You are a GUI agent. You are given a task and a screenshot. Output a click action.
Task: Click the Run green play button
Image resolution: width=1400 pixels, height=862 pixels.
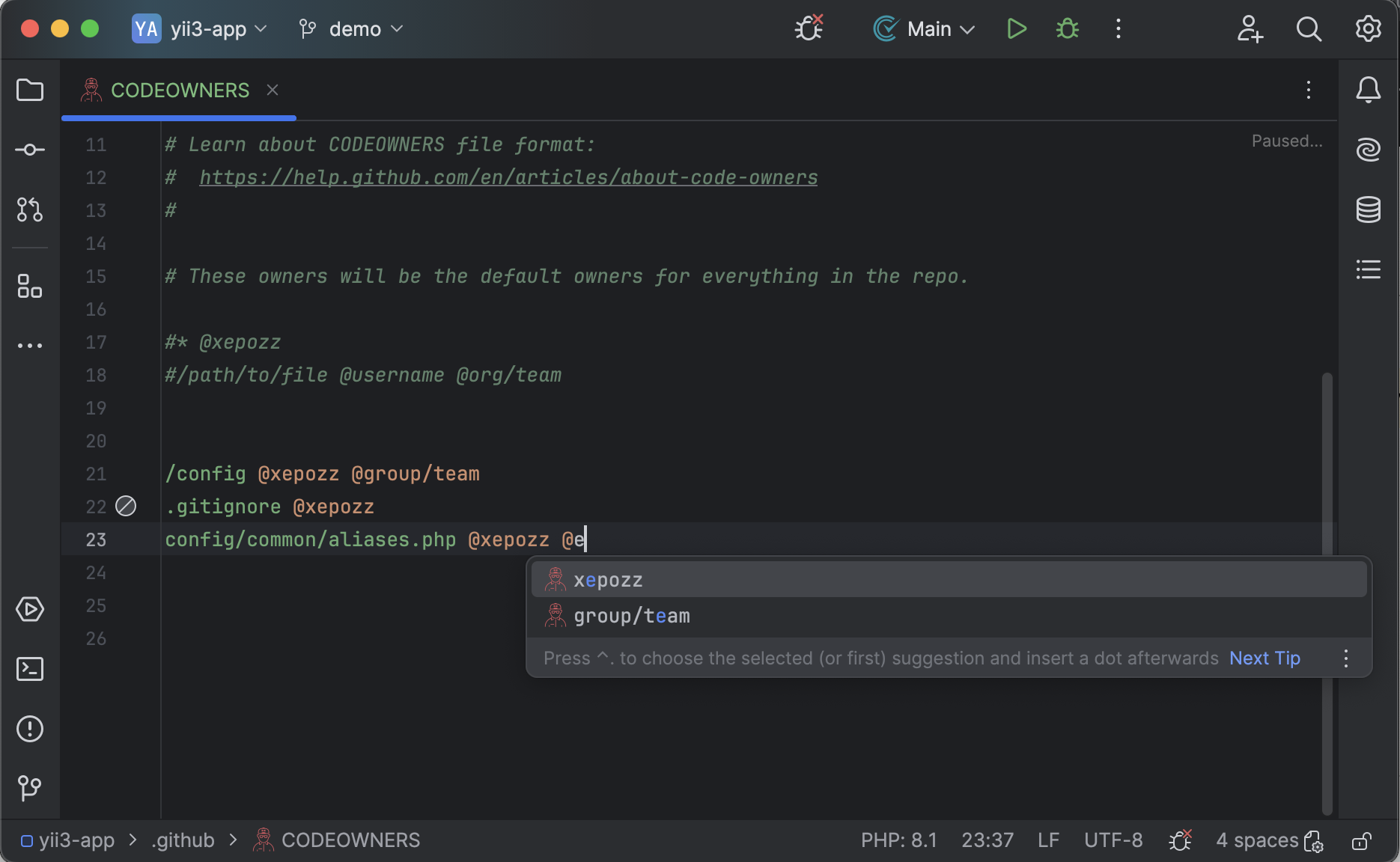[x=1016, y=29]
